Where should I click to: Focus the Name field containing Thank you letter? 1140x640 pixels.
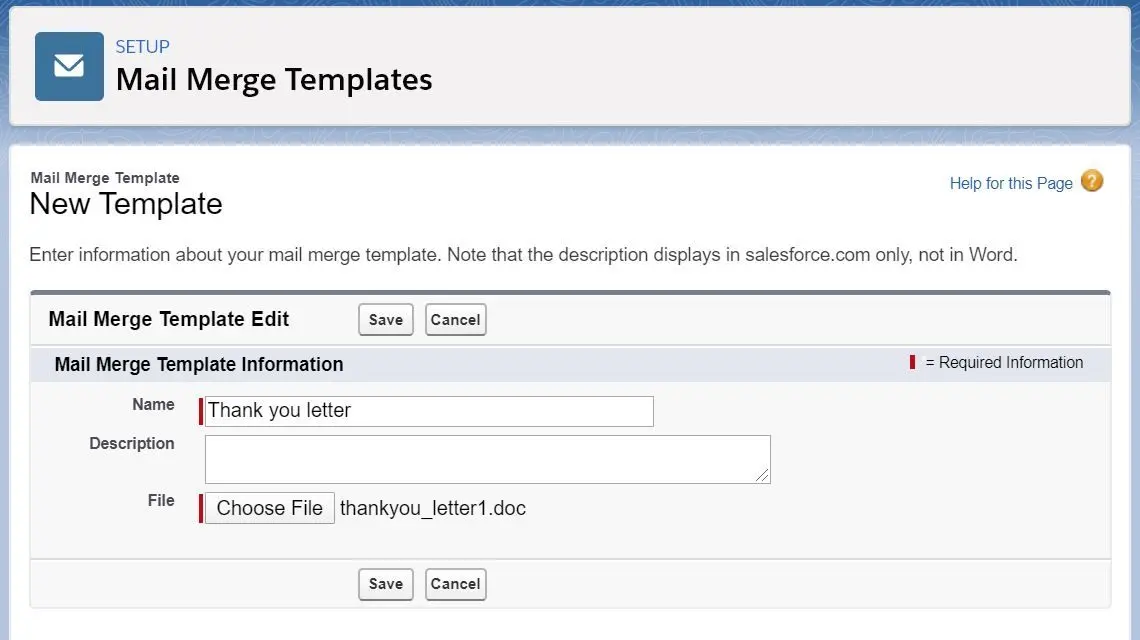click(x=429, y=411)
